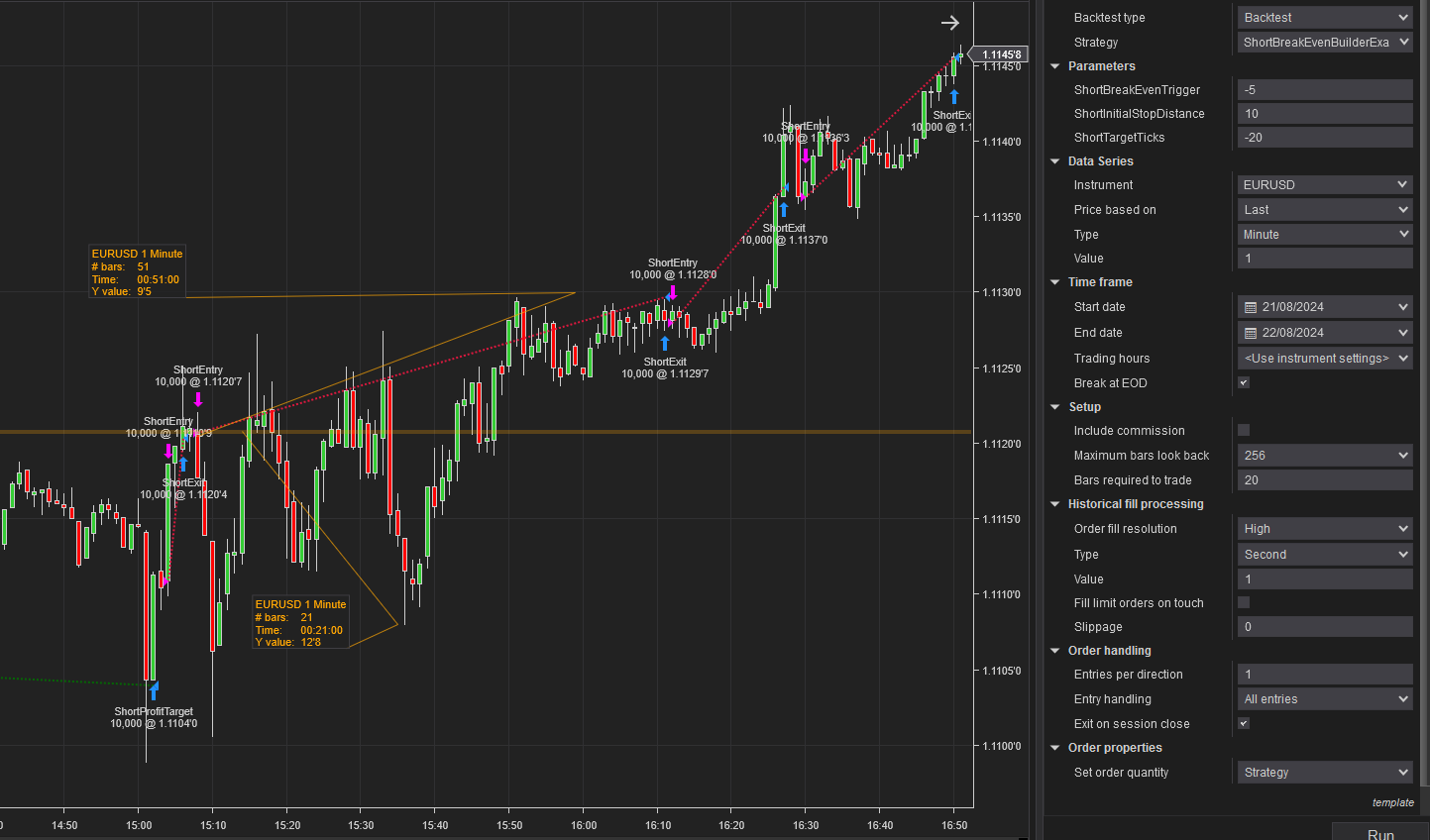Image resolution: width=1430 pixels, height=840 pixels.
Task: Click the Data Series Value field
Action: tap(1325, 259)
